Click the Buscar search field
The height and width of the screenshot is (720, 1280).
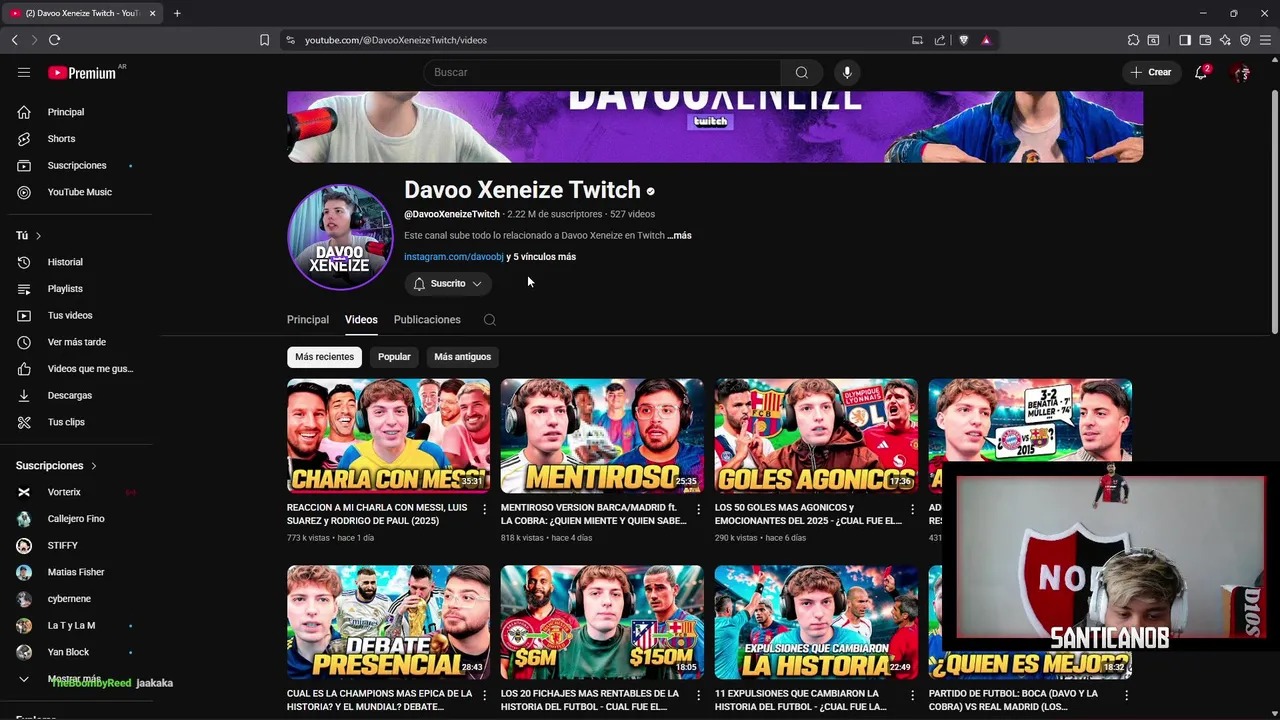tap(602, 72)
